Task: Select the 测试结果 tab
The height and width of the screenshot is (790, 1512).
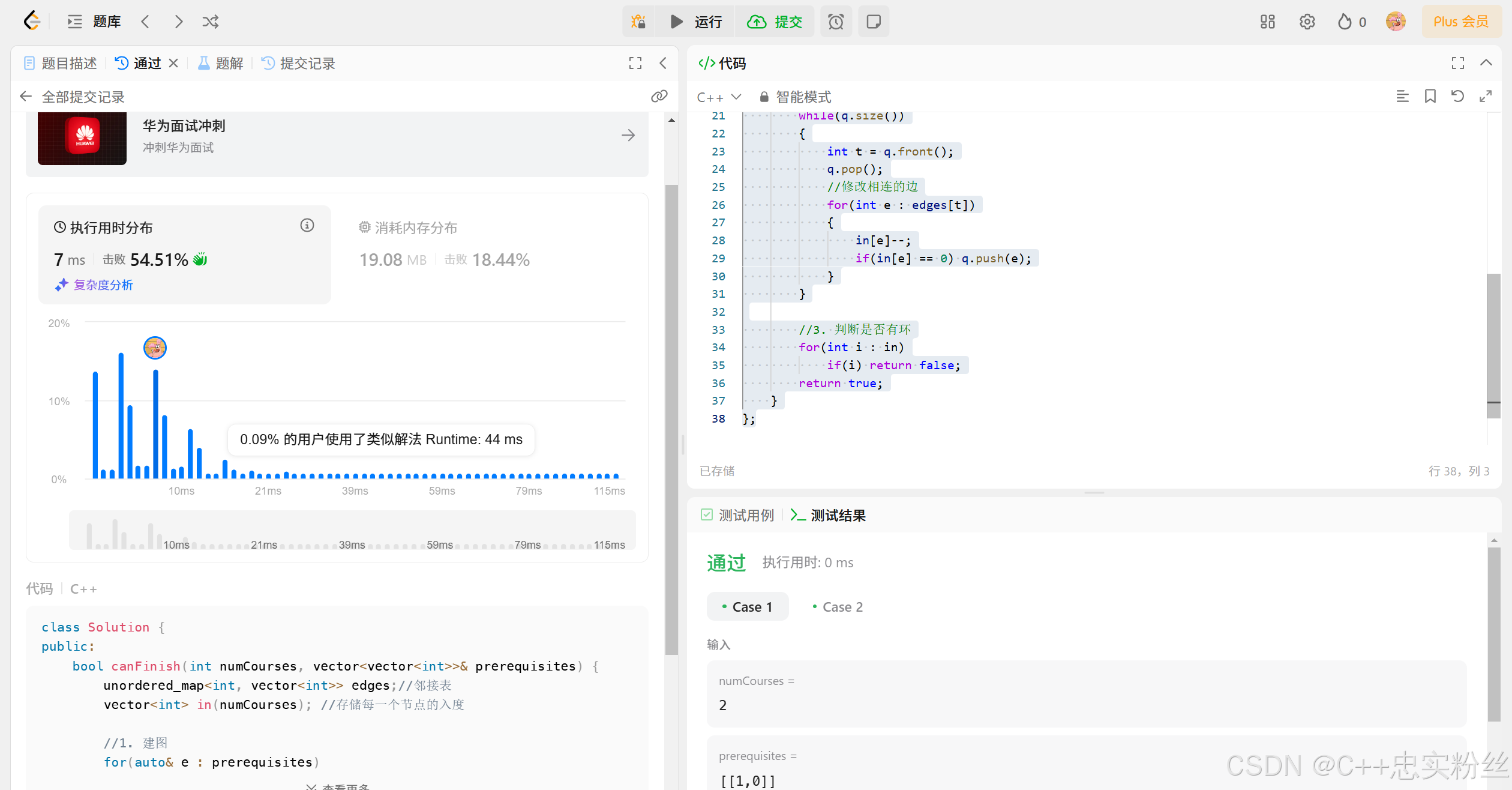Action: click(828, 515)
